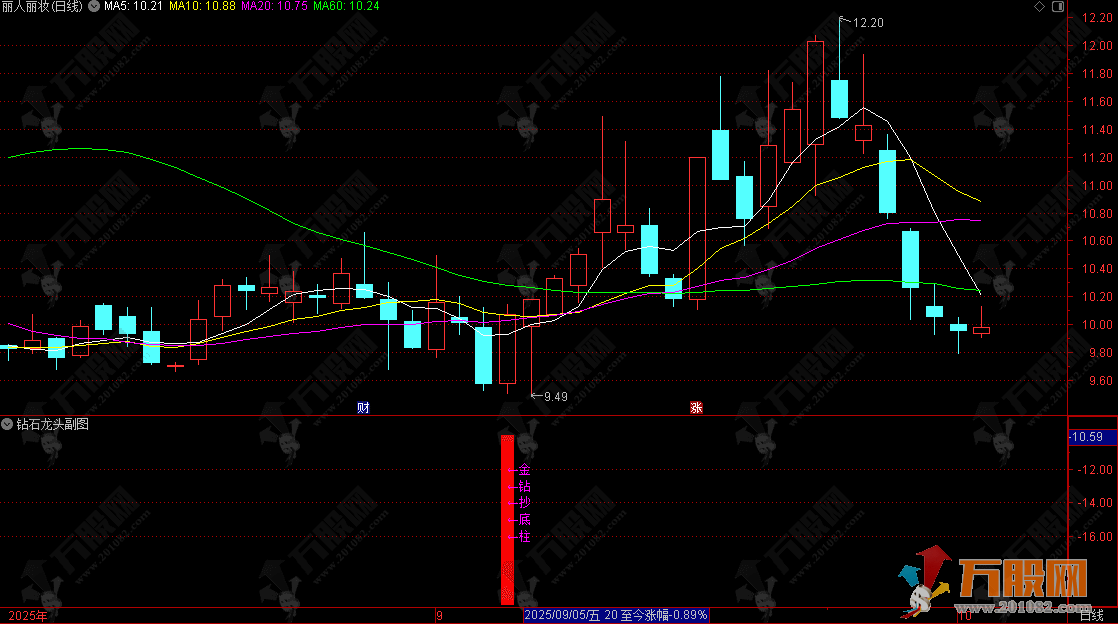Open the dropdown beside 丽人丽妆(日线) title
The image size is (1118, 624).
click(94, 7)
